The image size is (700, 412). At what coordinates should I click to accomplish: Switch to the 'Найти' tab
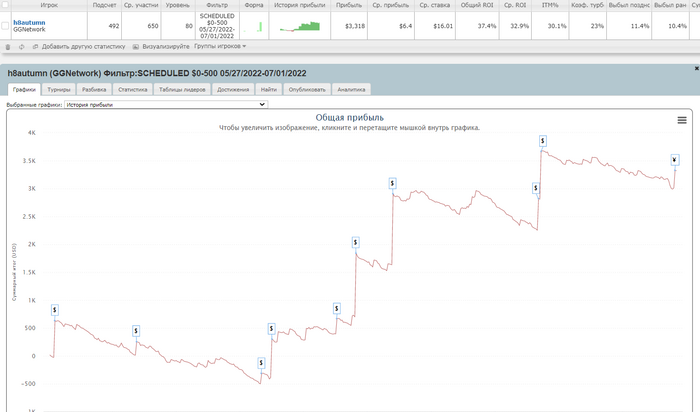click(x=269, y=89)
